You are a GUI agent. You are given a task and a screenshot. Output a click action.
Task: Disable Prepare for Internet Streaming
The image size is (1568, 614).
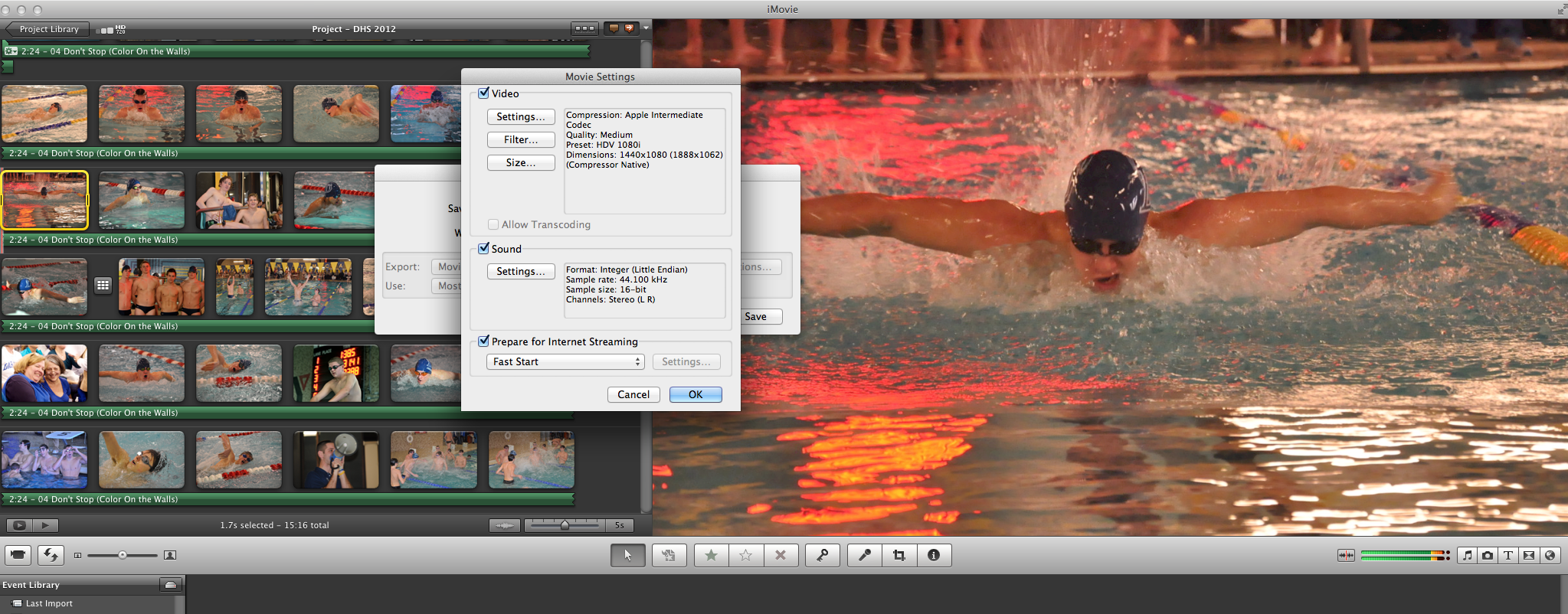click(484, 341)
